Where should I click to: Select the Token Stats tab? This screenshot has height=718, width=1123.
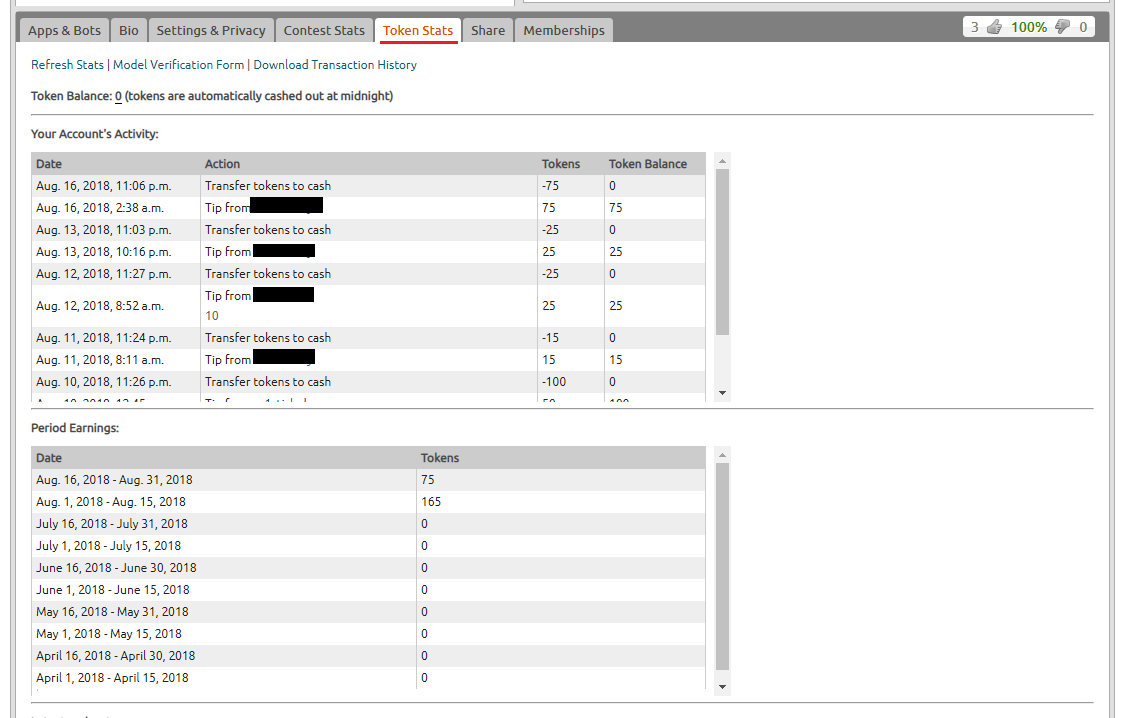[x=418, y=30]
